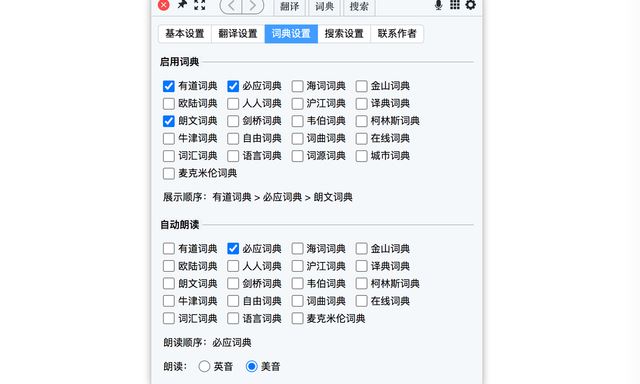Click the fullscreen expand icon

(x=200, y=4)
